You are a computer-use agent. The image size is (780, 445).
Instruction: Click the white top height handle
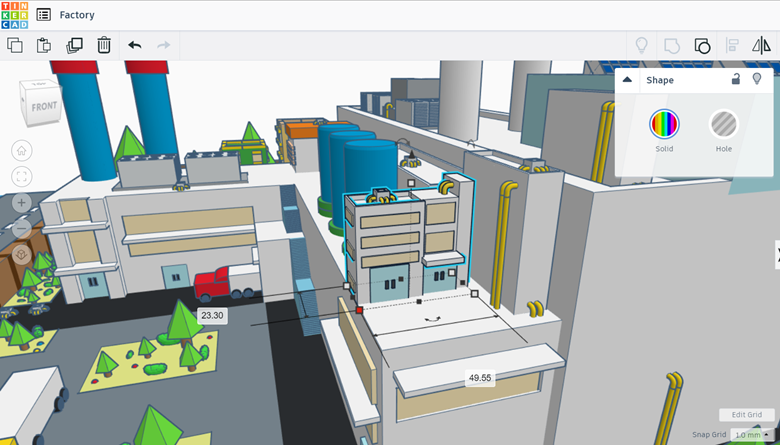pos(411,183)
